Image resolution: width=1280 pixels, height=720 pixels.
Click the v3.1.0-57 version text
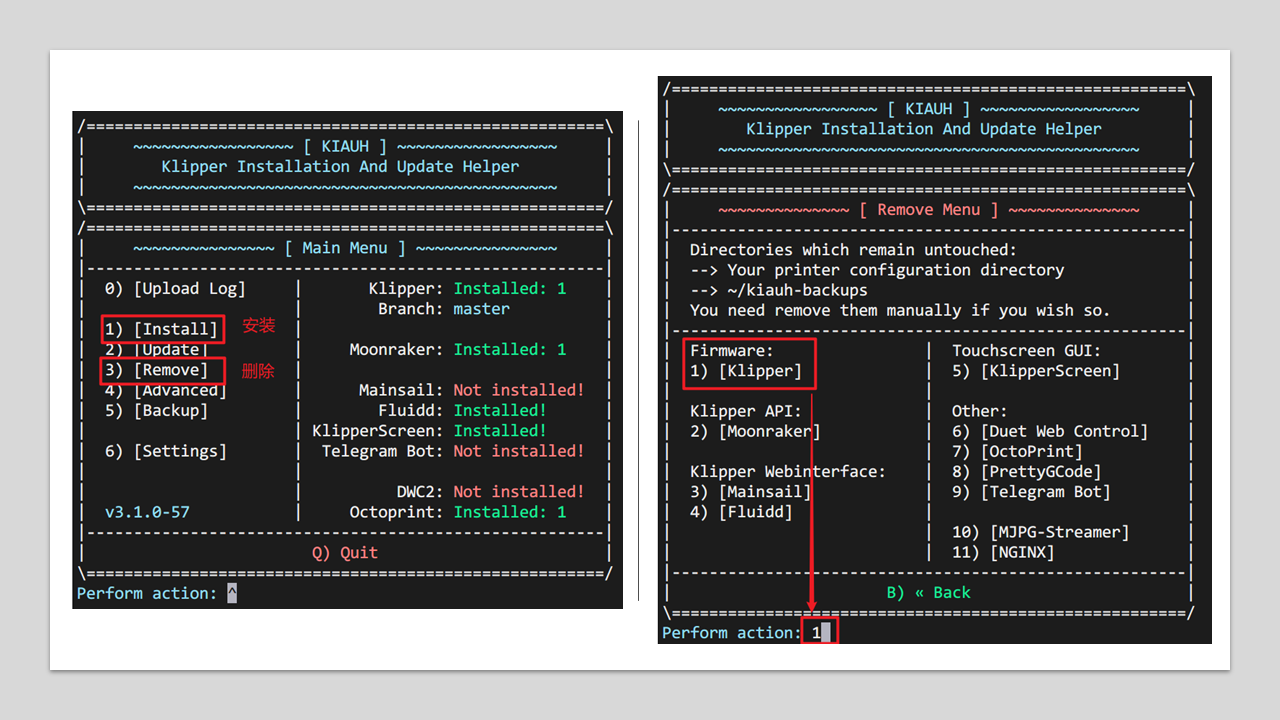coord(147,512)
